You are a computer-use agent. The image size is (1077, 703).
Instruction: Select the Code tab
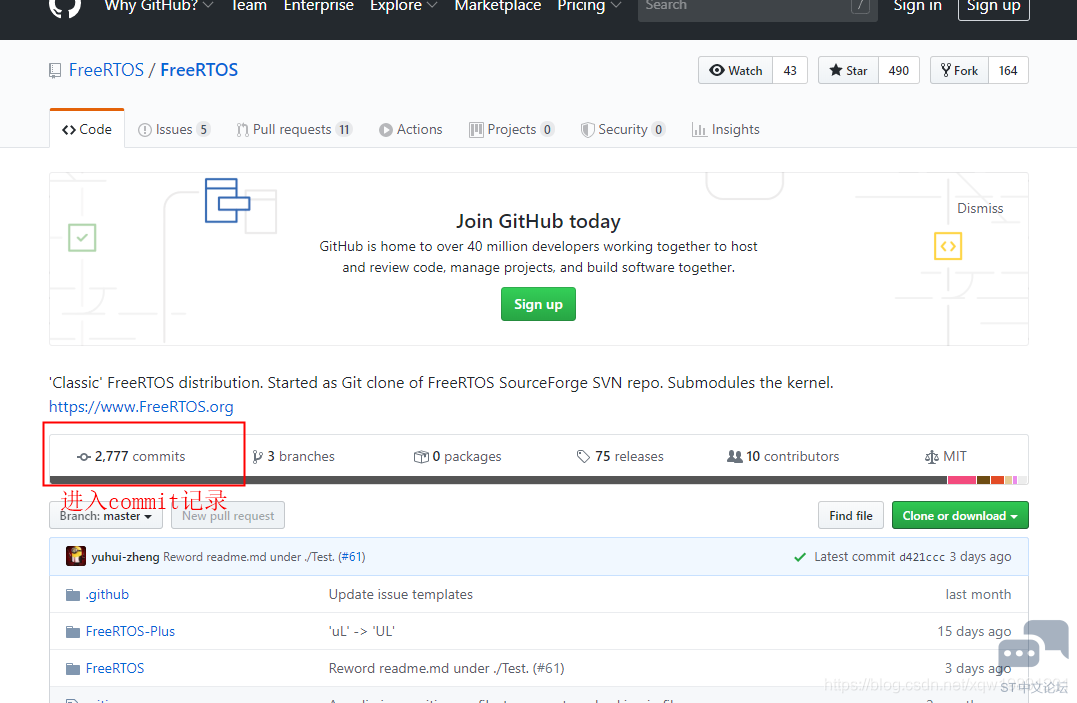point(87,129)
